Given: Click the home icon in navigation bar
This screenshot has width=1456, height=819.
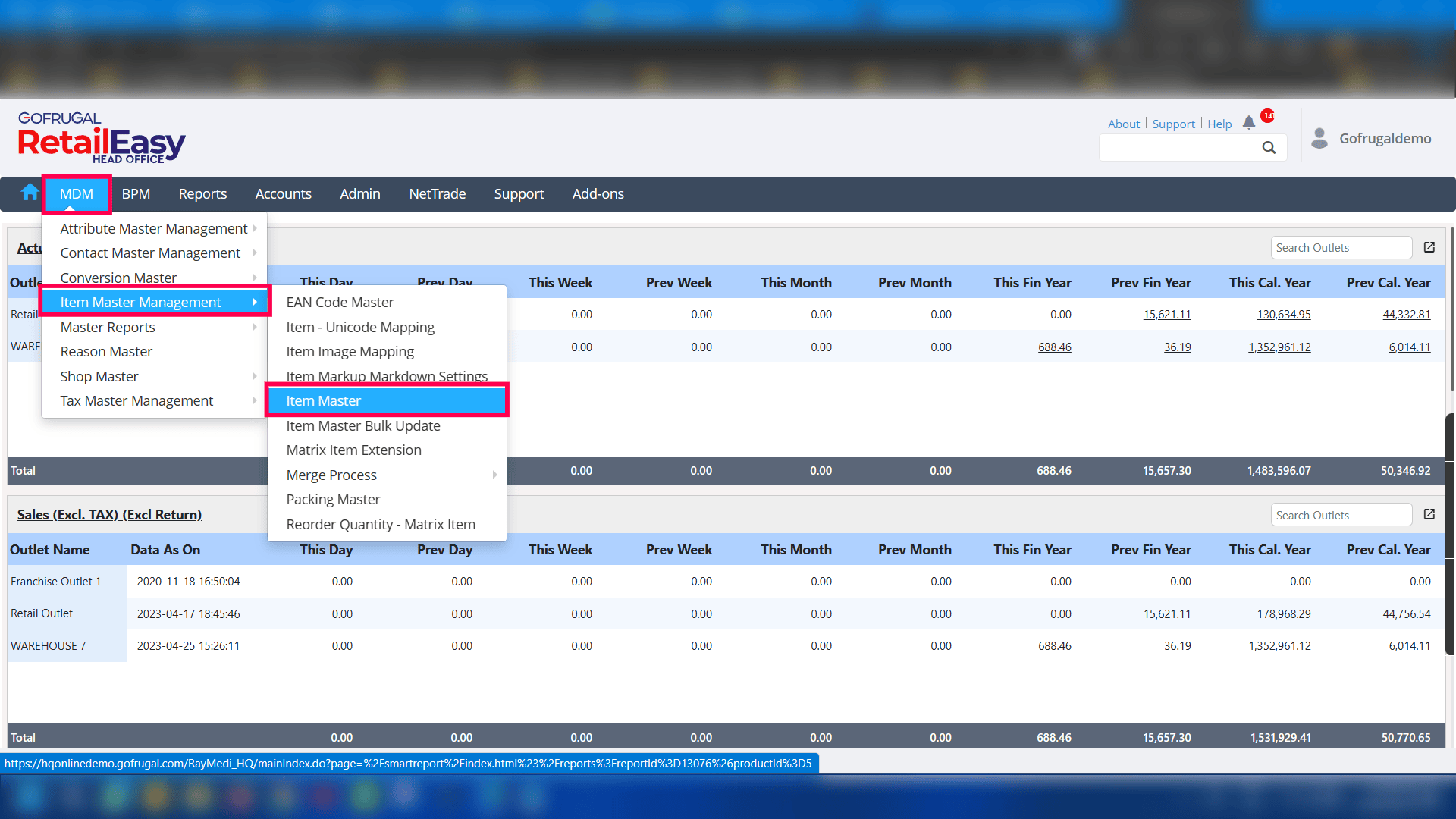Looking at the screenshot, I should (30, 193).
